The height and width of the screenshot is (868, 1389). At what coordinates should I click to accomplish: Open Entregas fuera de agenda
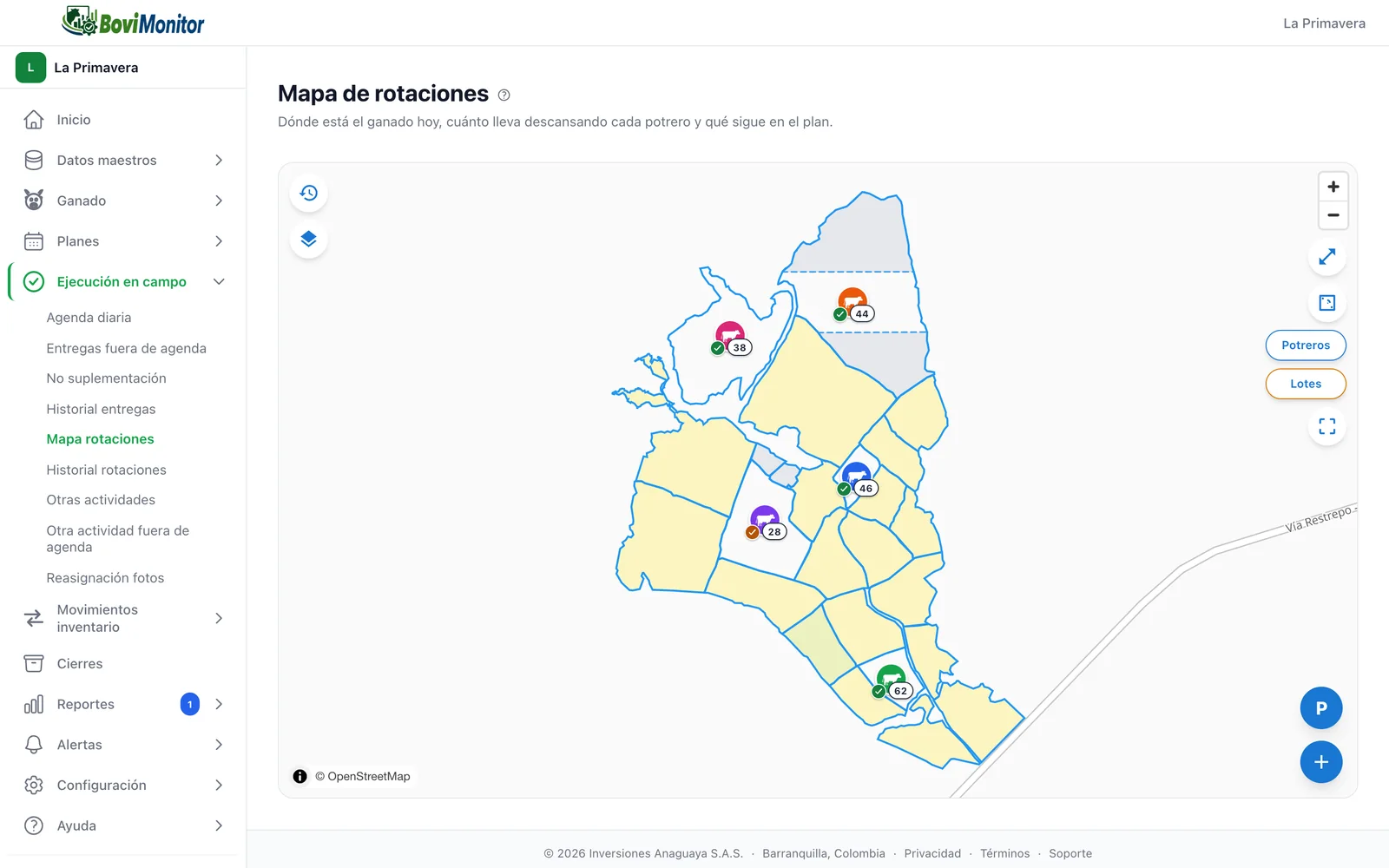click(x=127, y=348)
